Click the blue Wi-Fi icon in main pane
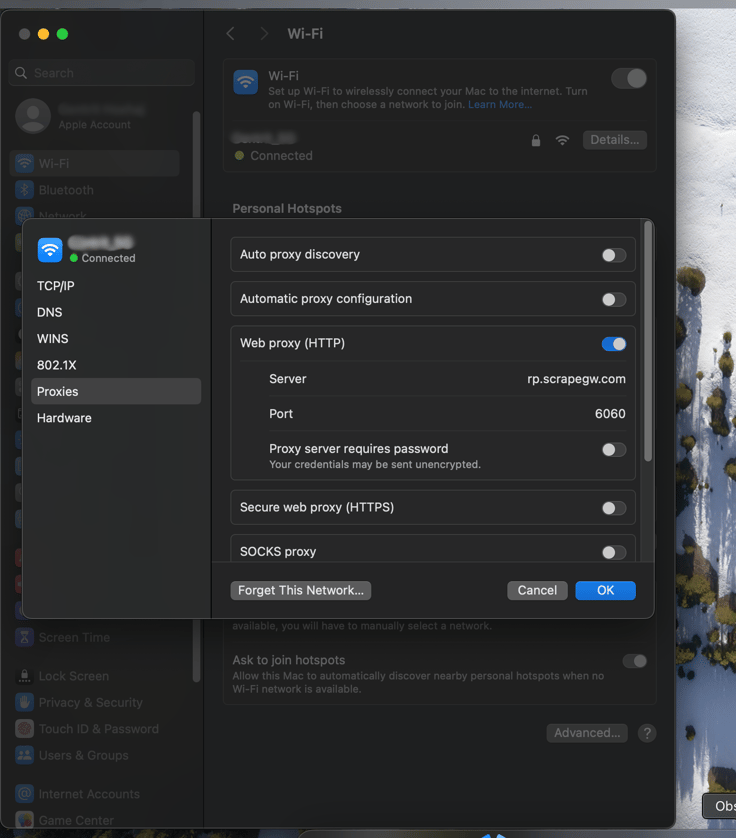736x838 pixels. (245, 82)
